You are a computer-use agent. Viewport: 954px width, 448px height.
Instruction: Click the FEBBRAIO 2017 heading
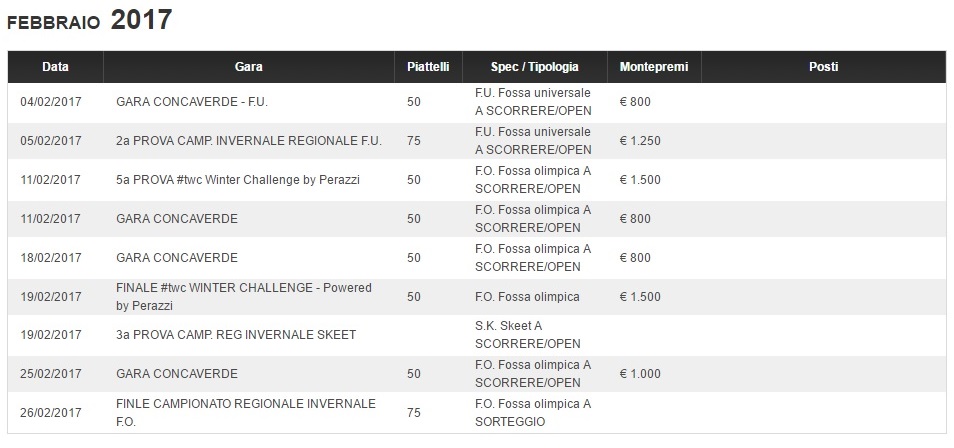point(90,20)
